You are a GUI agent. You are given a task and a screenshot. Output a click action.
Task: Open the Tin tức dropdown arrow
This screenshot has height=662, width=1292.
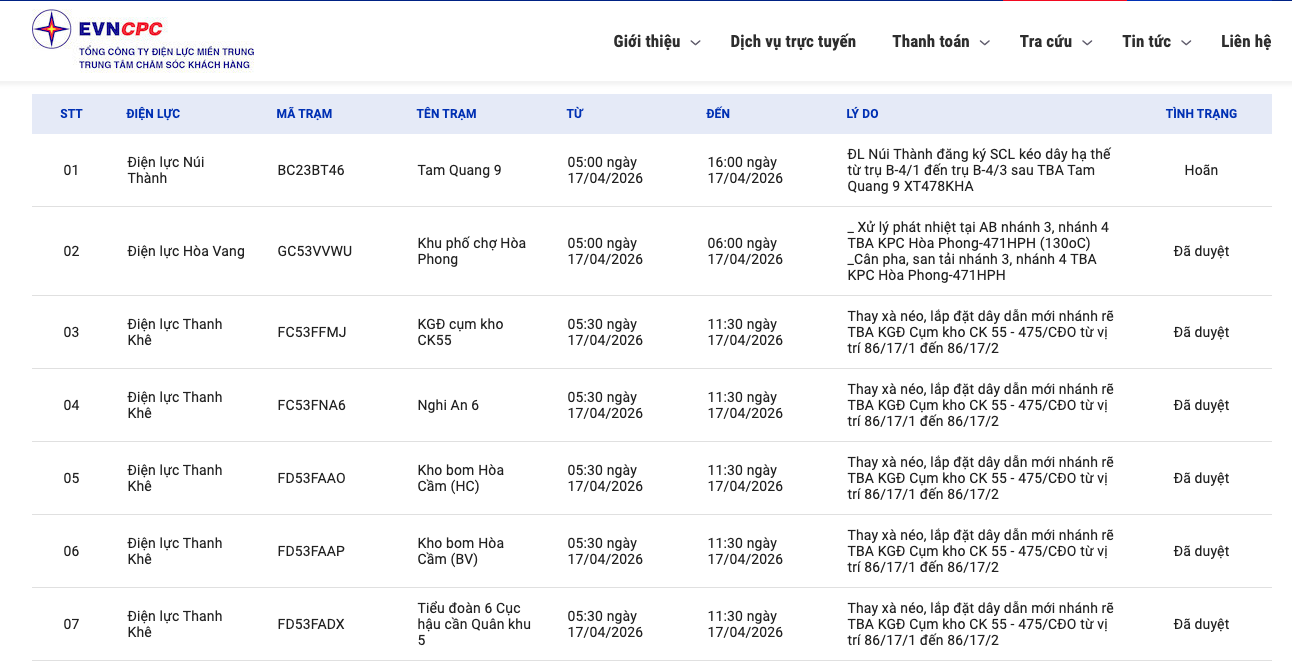[1186, 43]
